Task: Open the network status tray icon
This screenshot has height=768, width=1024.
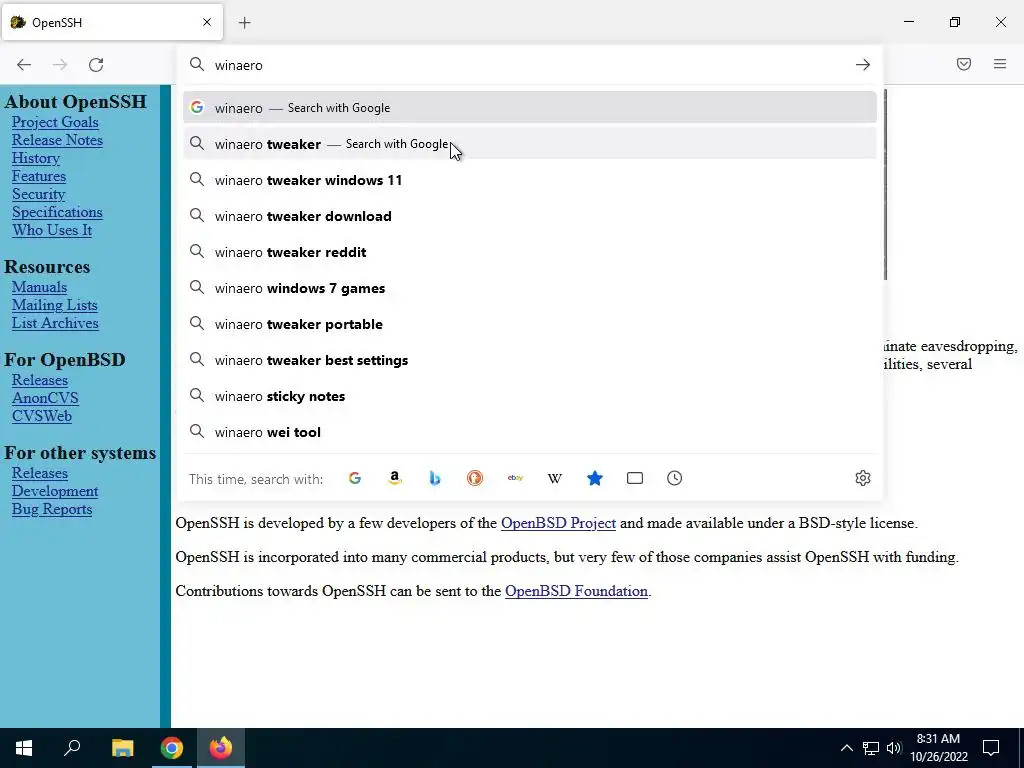Action: tap(871, 748)
